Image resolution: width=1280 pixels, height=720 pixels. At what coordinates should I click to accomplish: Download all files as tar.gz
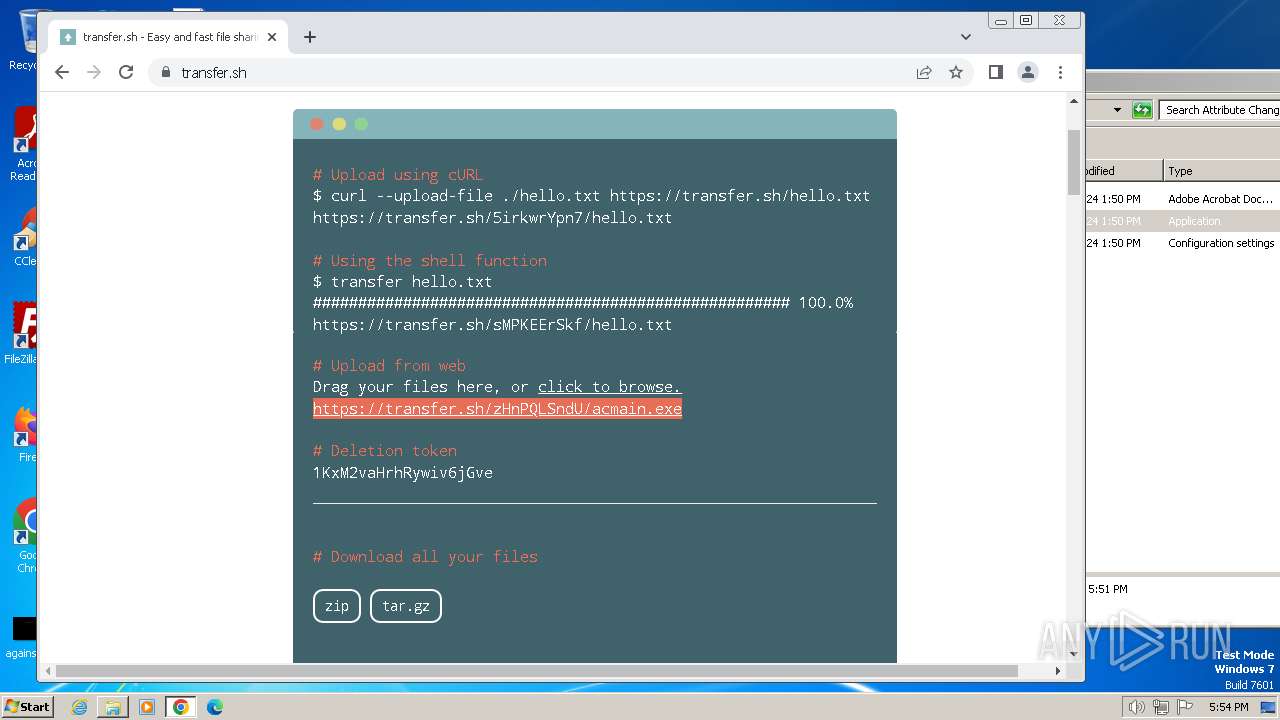click(x=406, y=606)
